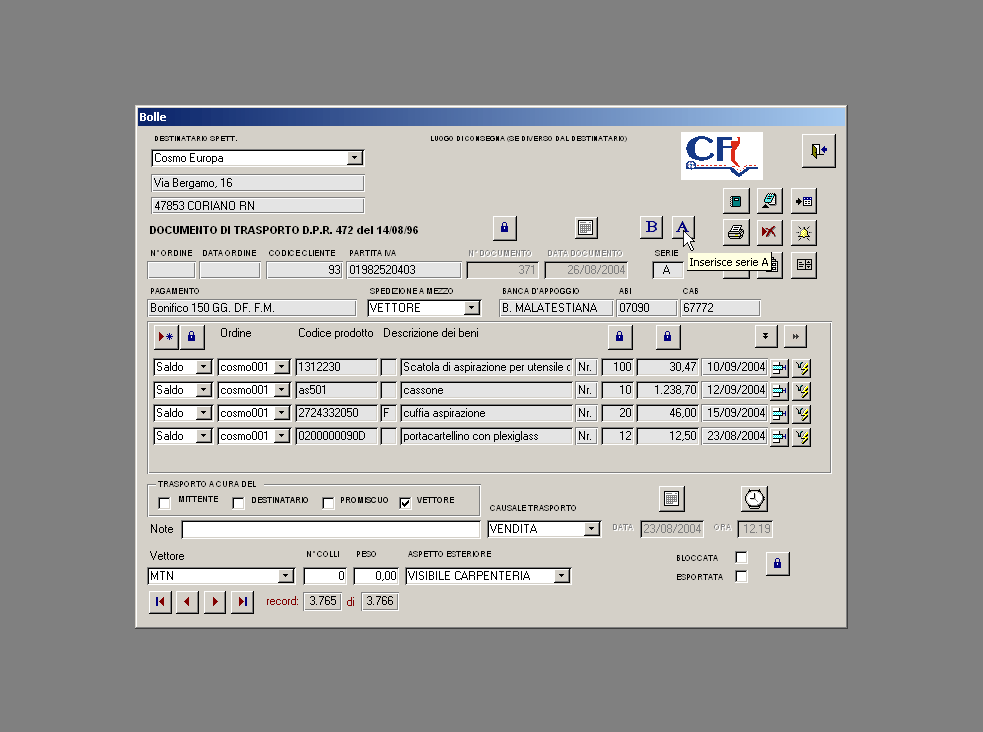983x732 pixels.
Task: Go to the first record
Action: (x=160, y=602)
